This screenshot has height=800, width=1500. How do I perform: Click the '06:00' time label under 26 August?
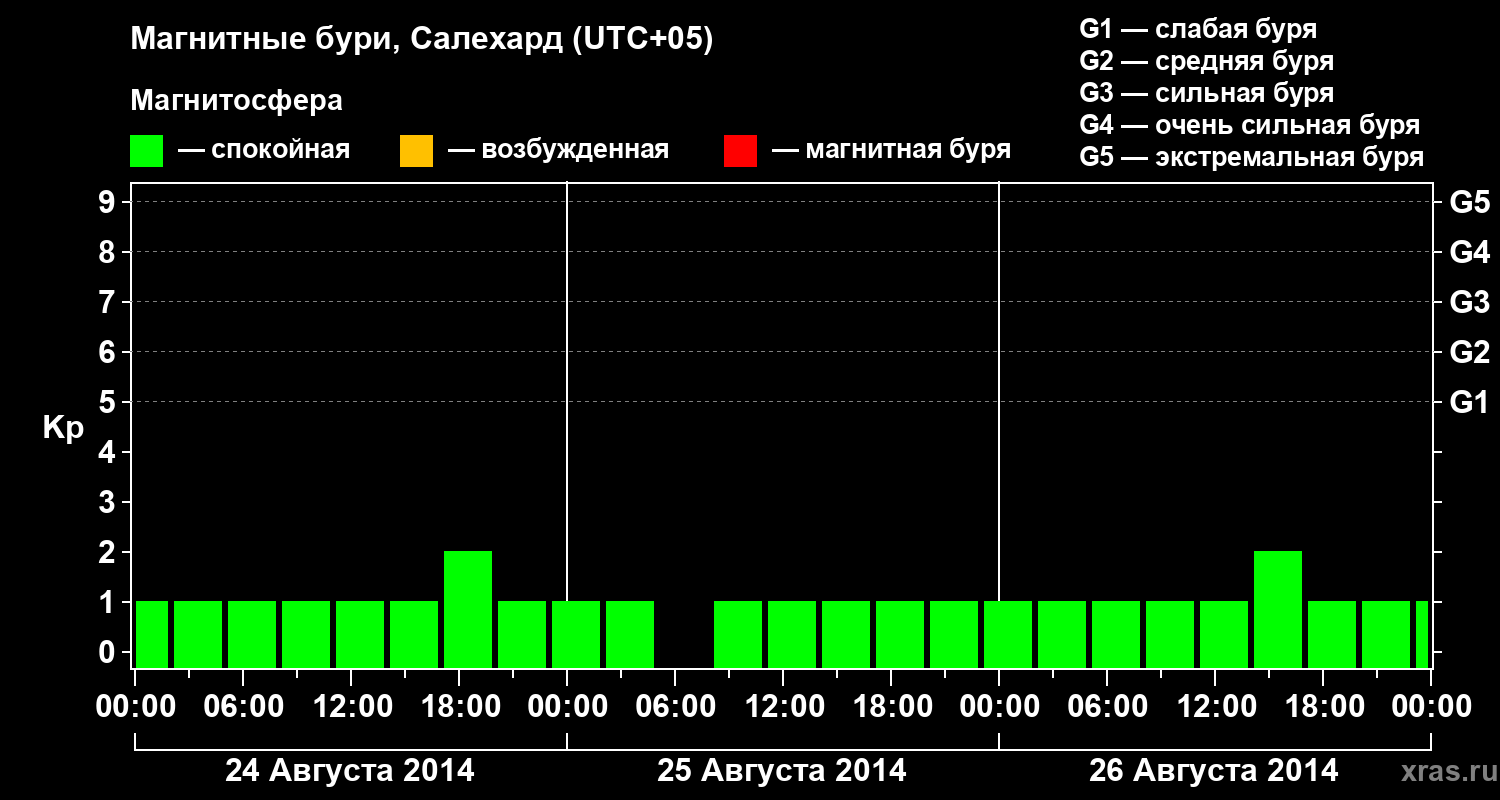[x=1108, y=706]
